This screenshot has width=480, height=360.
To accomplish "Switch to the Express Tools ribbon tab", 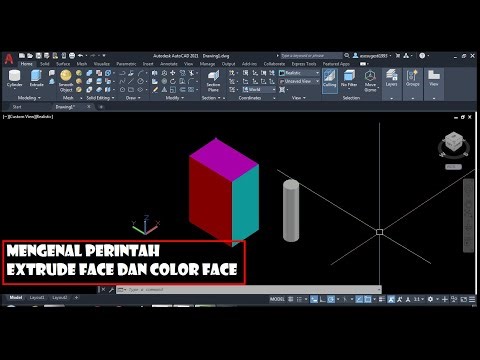I will tap(304, 64).
